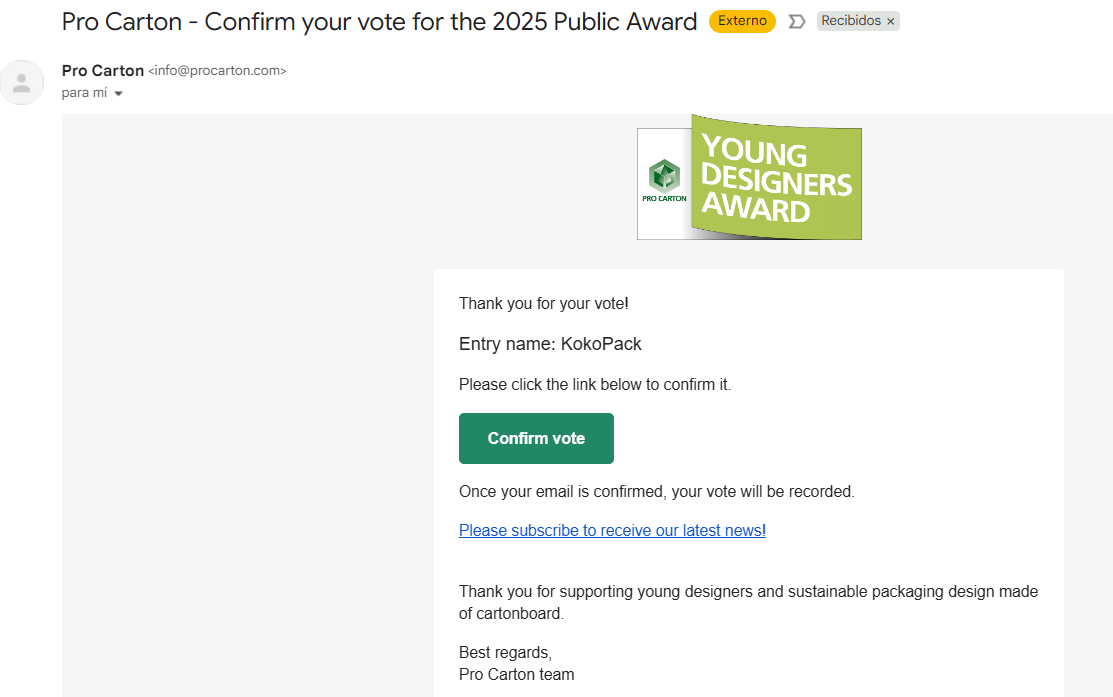Click the "Please click the link below" sentence
Image resolution: width=1113 pixels, height=697 pixels.
click(x=595, y=384)
